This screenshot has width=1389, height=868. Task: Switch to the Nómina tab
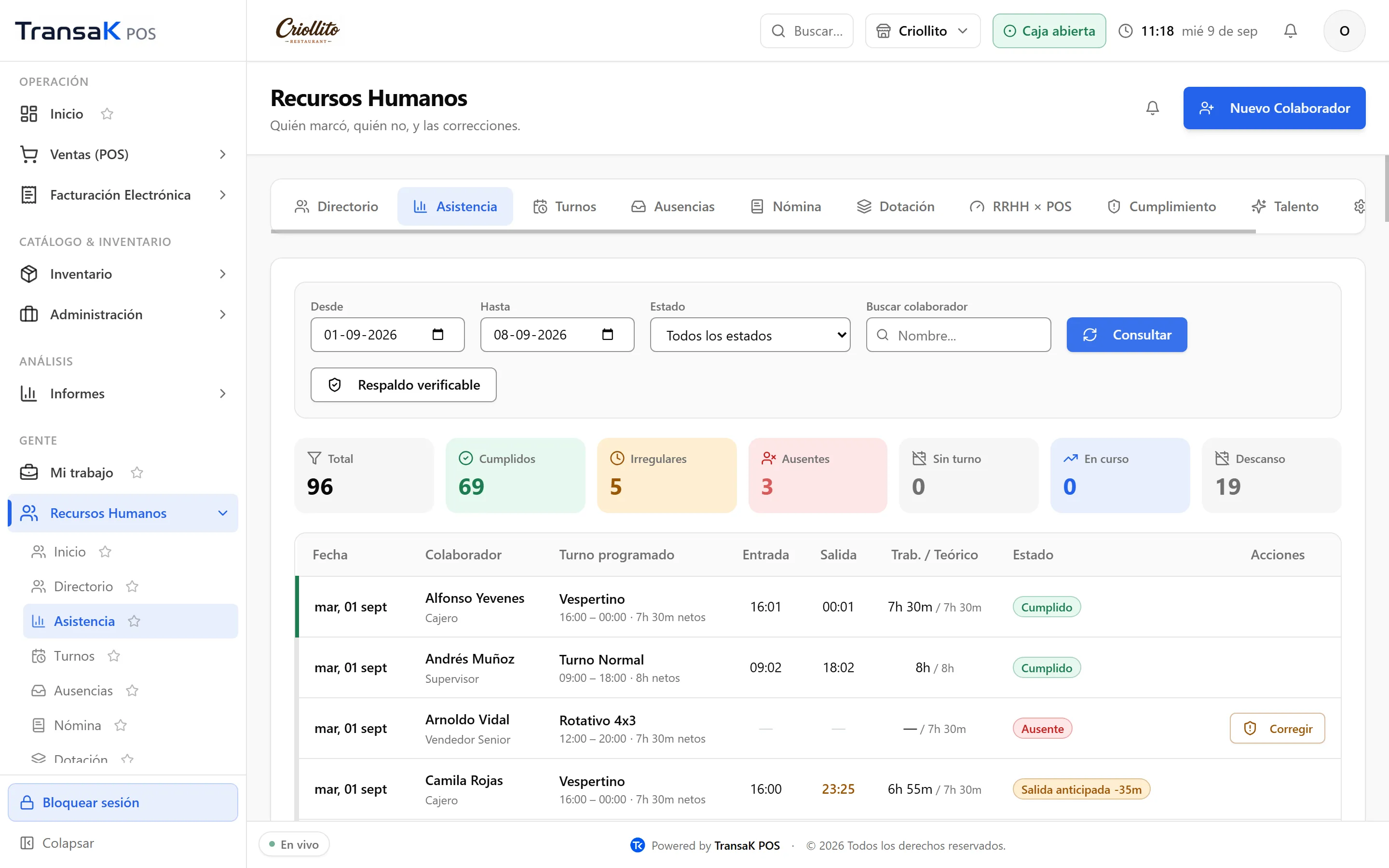[786, 207]
